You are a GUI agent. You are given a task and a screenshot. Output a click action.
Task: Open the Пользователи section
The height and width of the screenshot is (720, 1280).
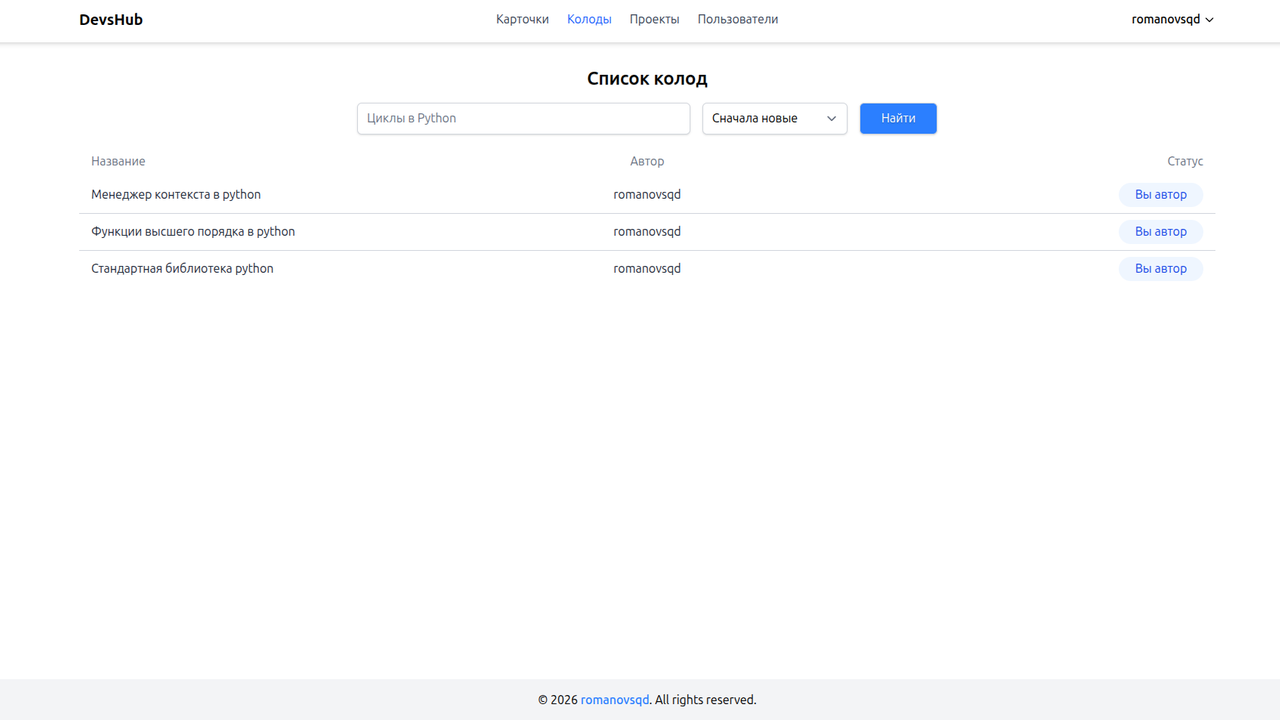pyautogui.click(x=737, y=19)
